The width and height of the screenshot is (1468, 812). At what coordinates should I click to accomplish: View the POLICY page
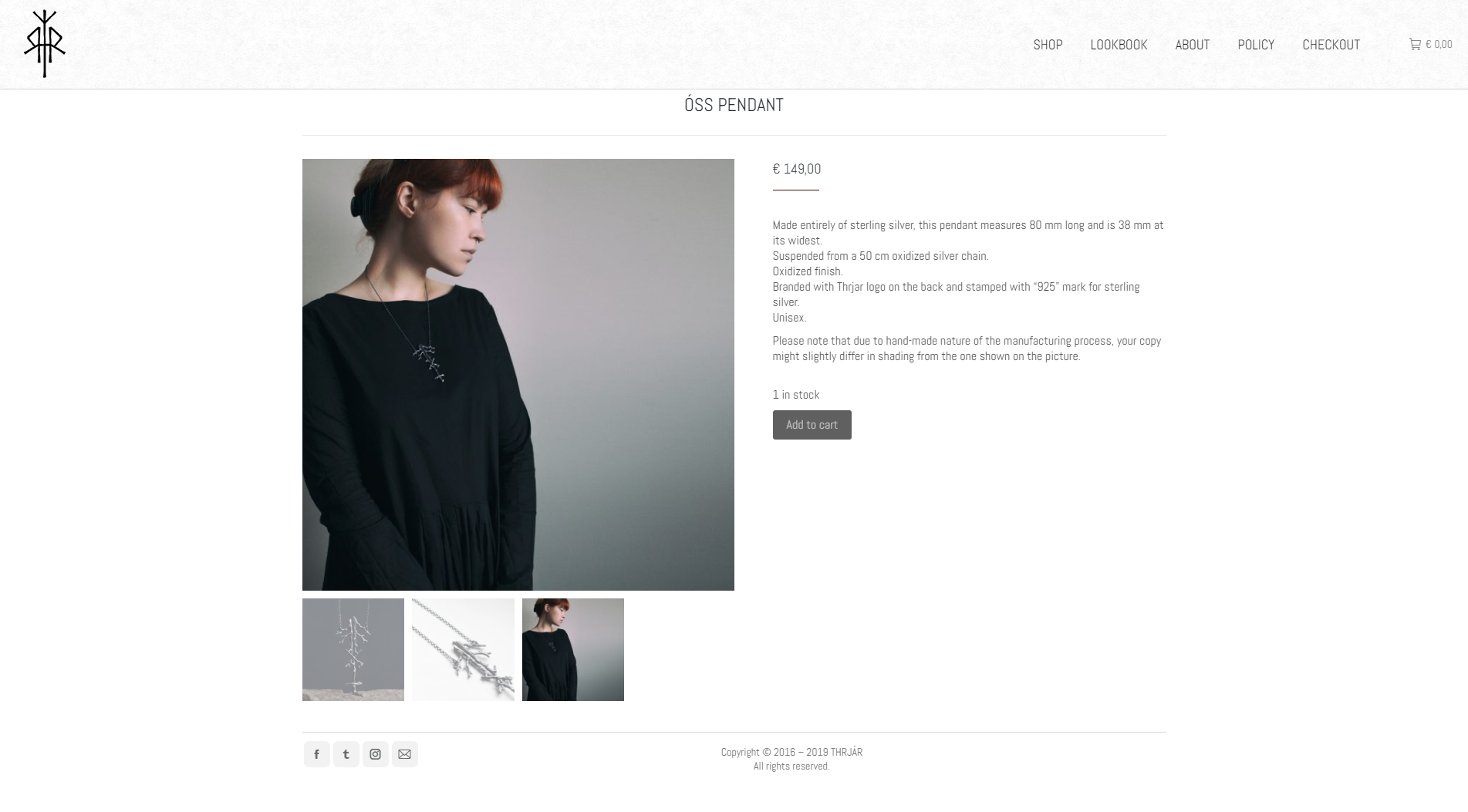pos(1256,45)
